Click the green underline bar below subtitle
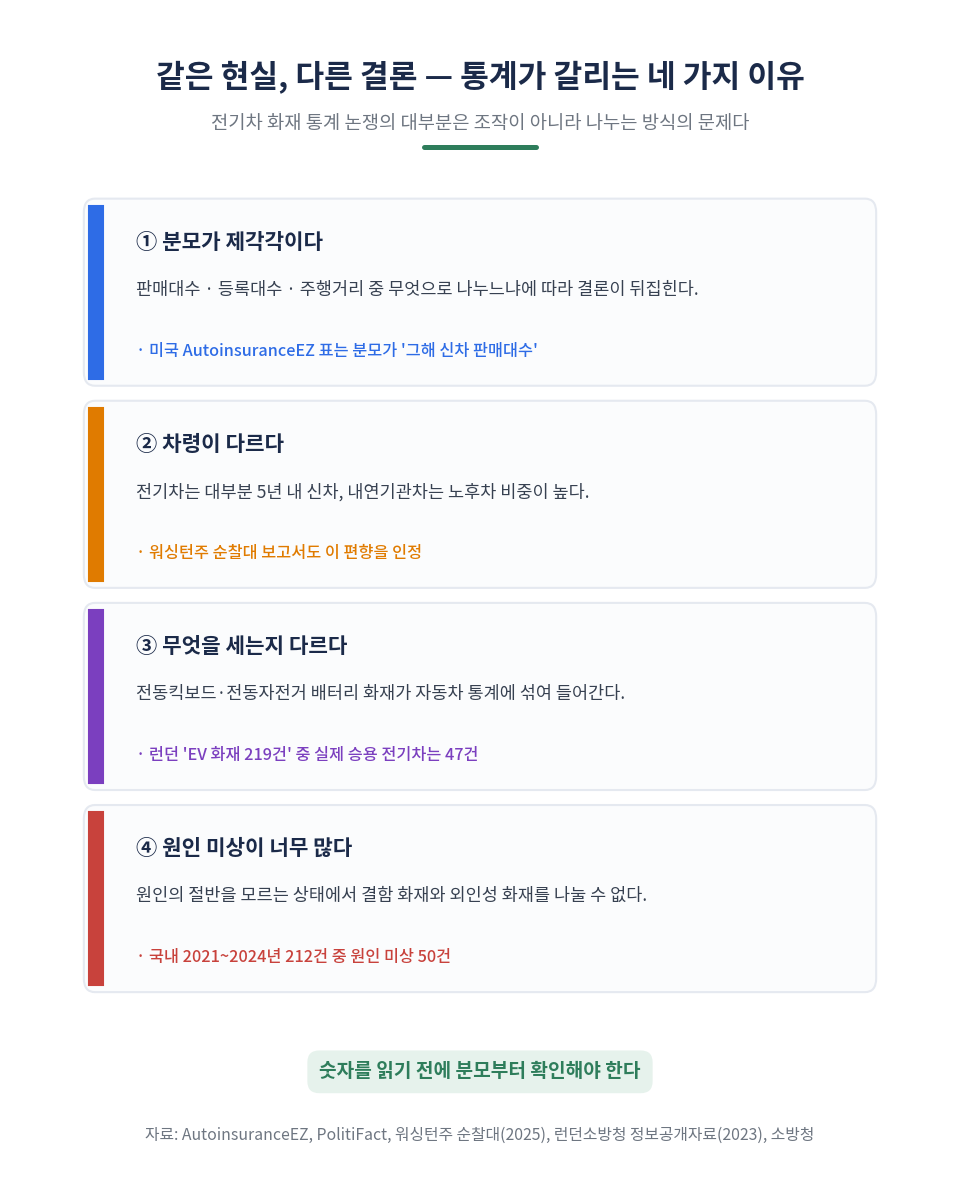This screenshot has width=959, height=1185. [x=480, y=147]
